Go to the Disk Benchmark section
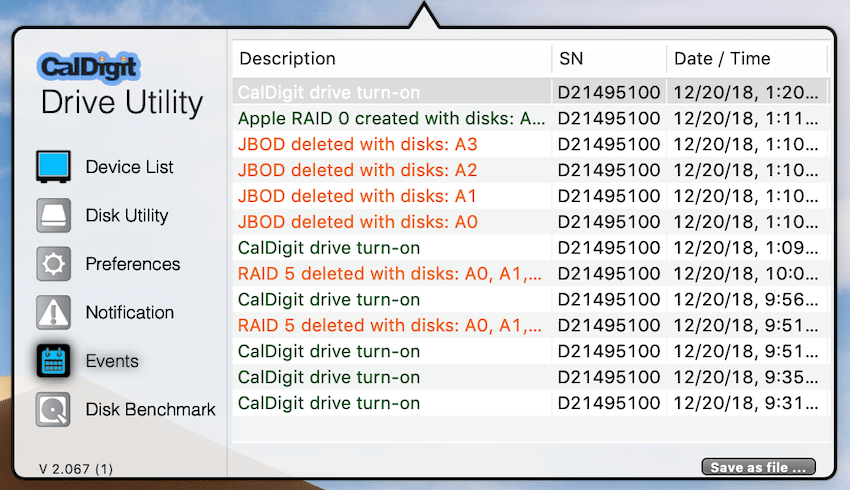850x490 pixels. (150, 410)
